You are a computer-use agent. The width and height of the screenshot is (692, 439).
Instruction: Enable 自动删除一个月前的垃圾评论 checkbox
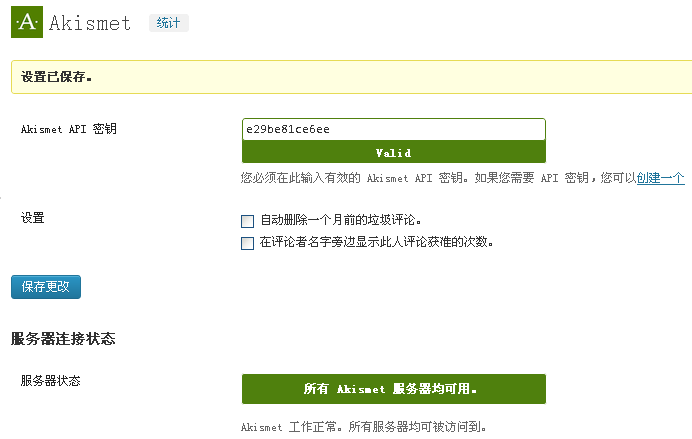[248, 221]
